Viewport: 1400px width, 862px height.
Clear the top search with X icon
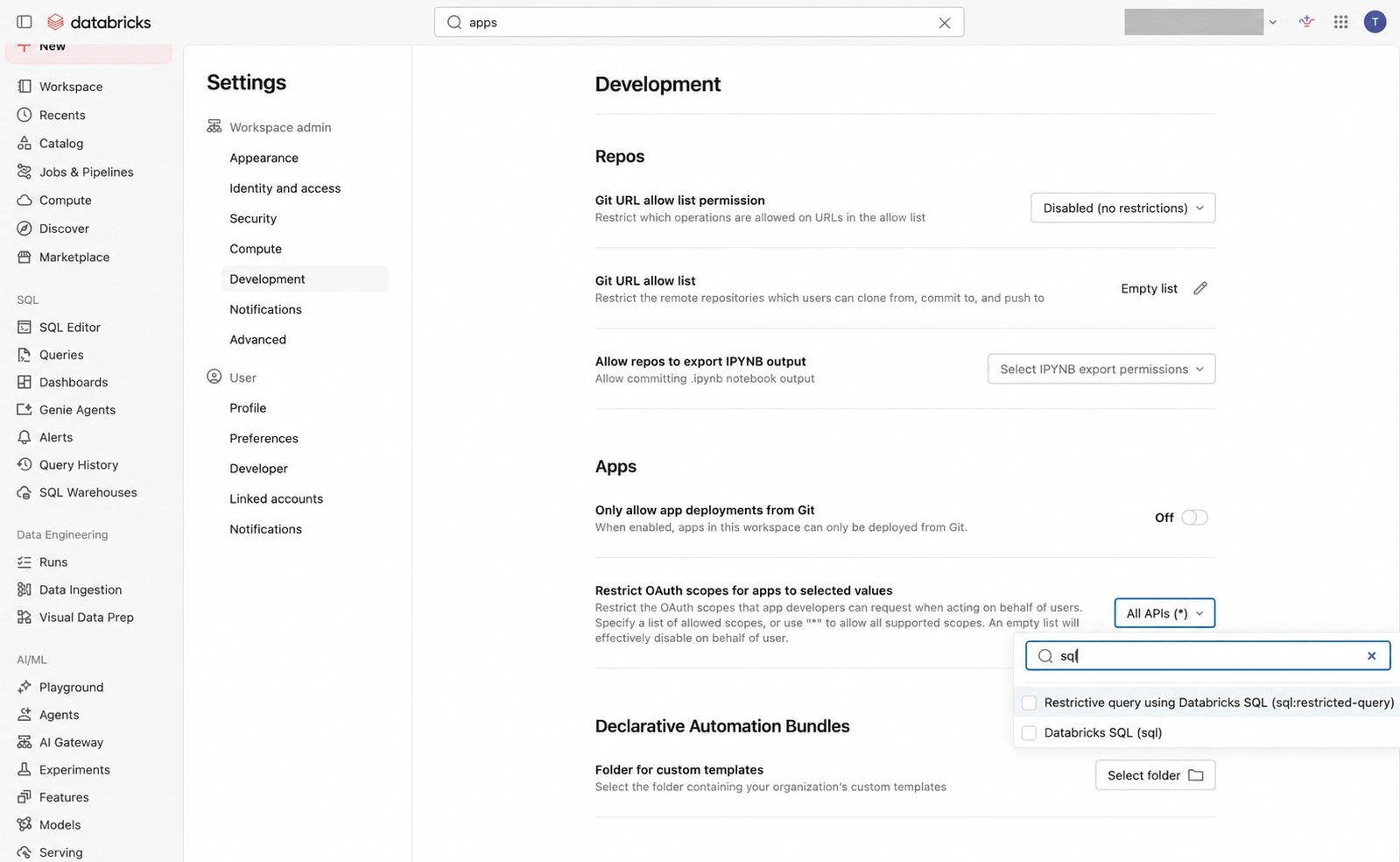tap(944, 23)
